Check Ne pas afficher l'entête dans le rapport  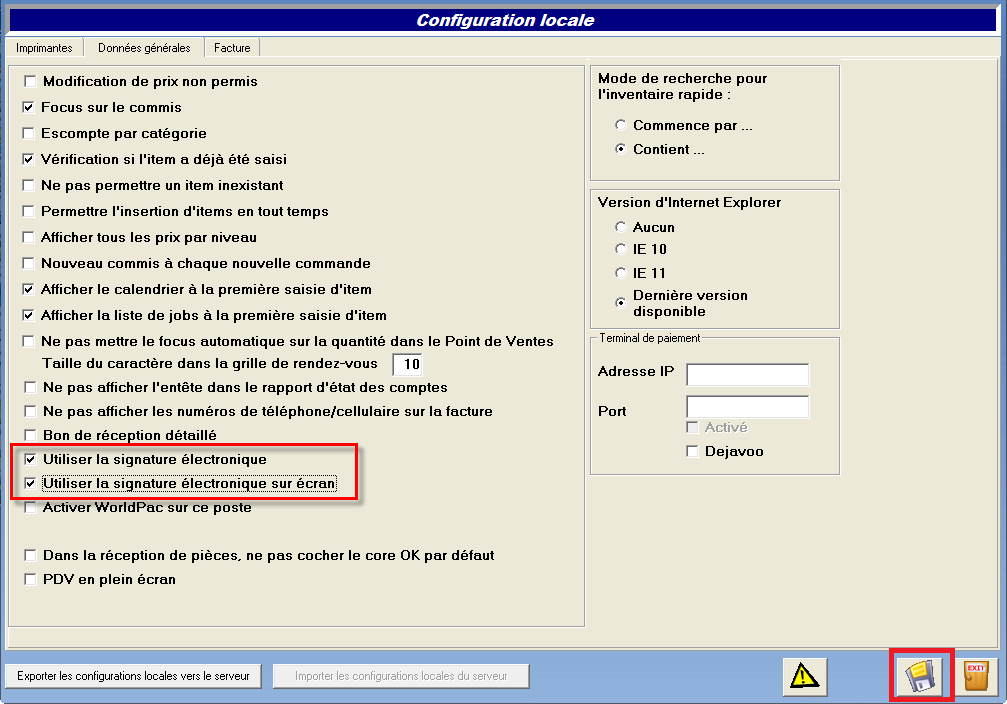coord(30,387)
